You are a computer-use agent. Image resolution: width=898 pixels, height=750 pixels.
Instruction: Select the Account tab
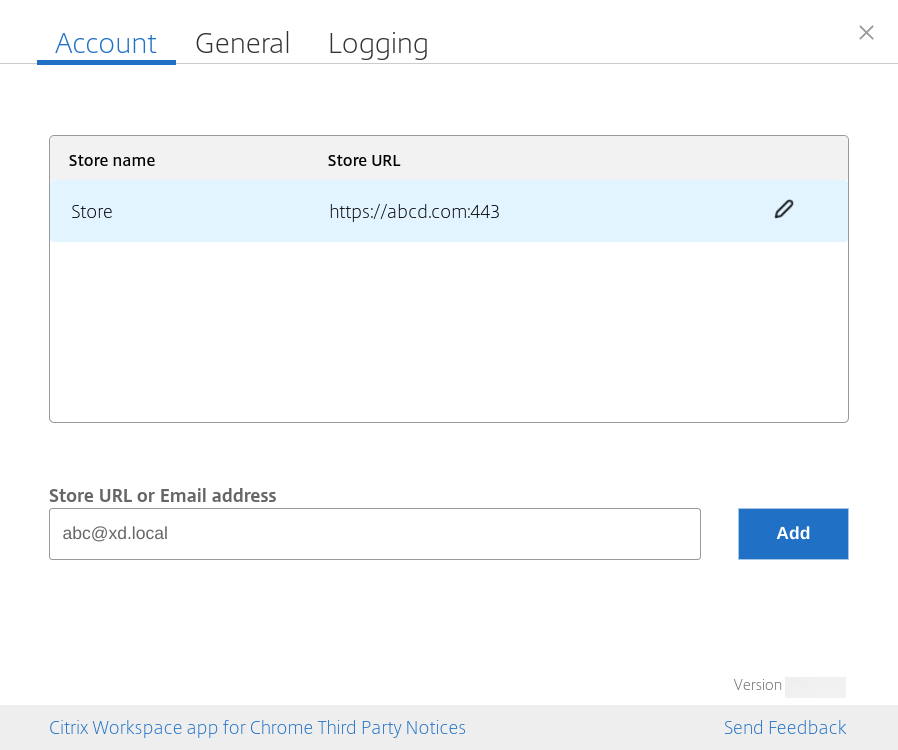click(x=106, y=43)
